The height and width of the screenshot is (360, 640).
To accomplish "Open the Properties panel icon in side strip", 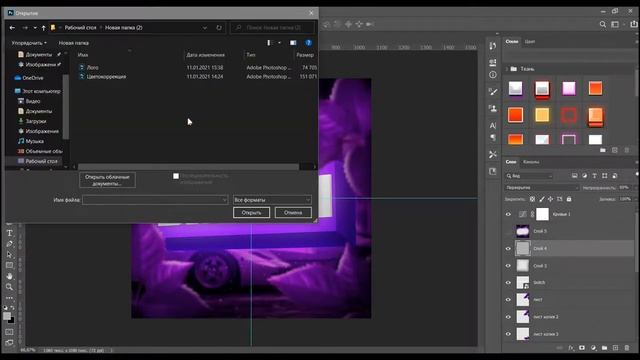I will pyautogui.click(x=493, y=62).
